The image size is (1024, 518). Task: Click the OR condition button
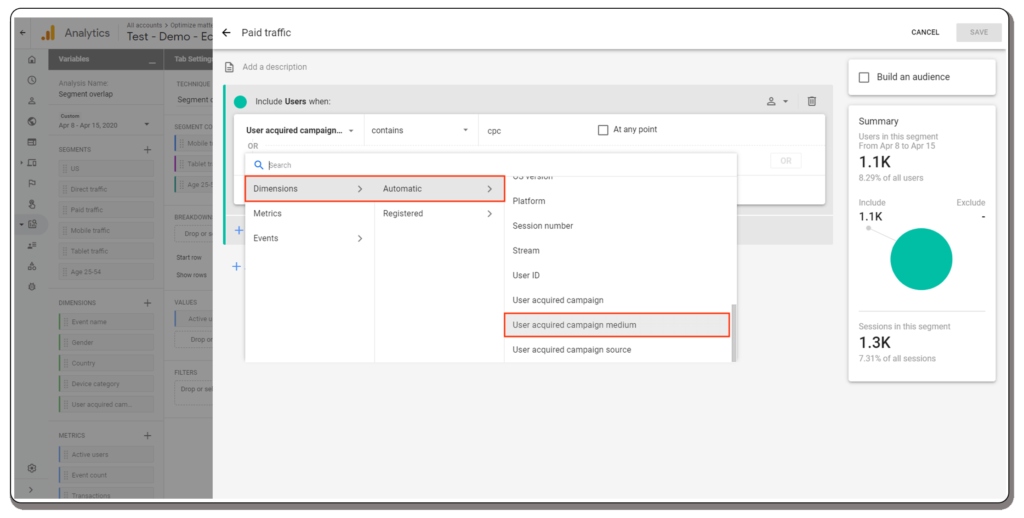coord(786,161)
